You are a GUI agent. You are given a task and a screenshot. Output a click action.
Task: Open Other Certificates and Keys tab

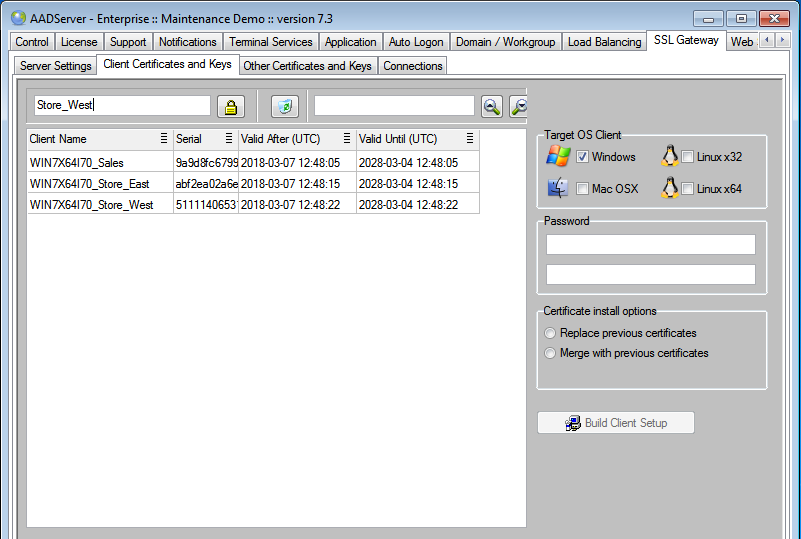(x=307, y=66)
